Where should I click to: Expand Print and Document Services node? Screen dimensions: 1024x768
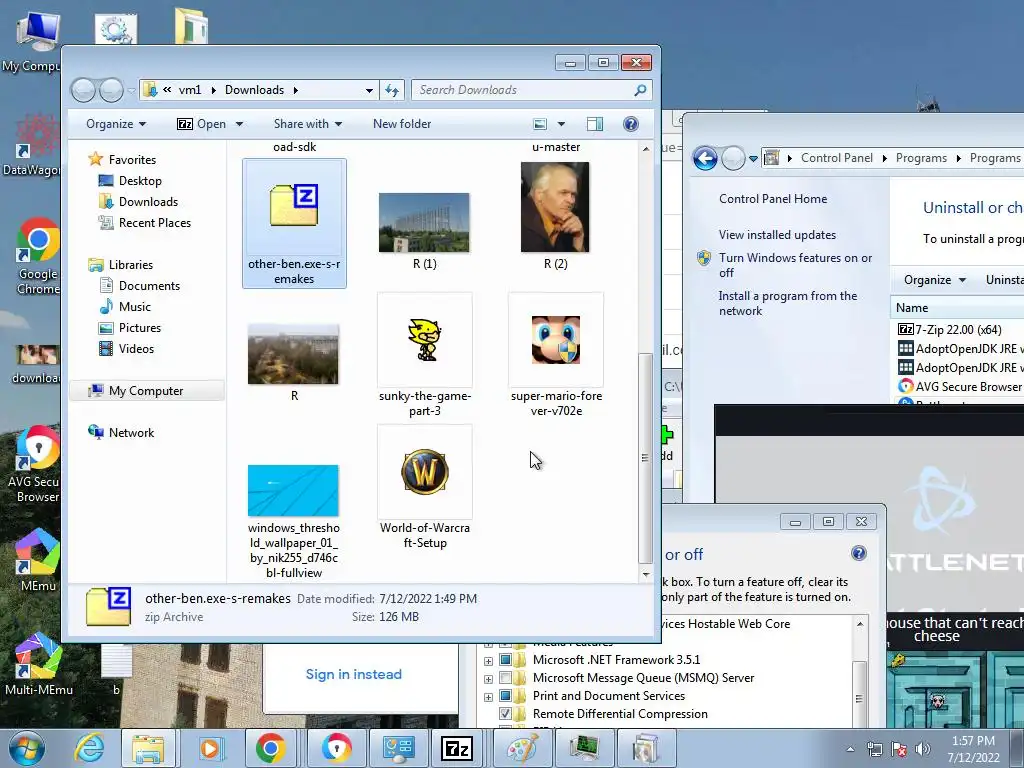488,697
